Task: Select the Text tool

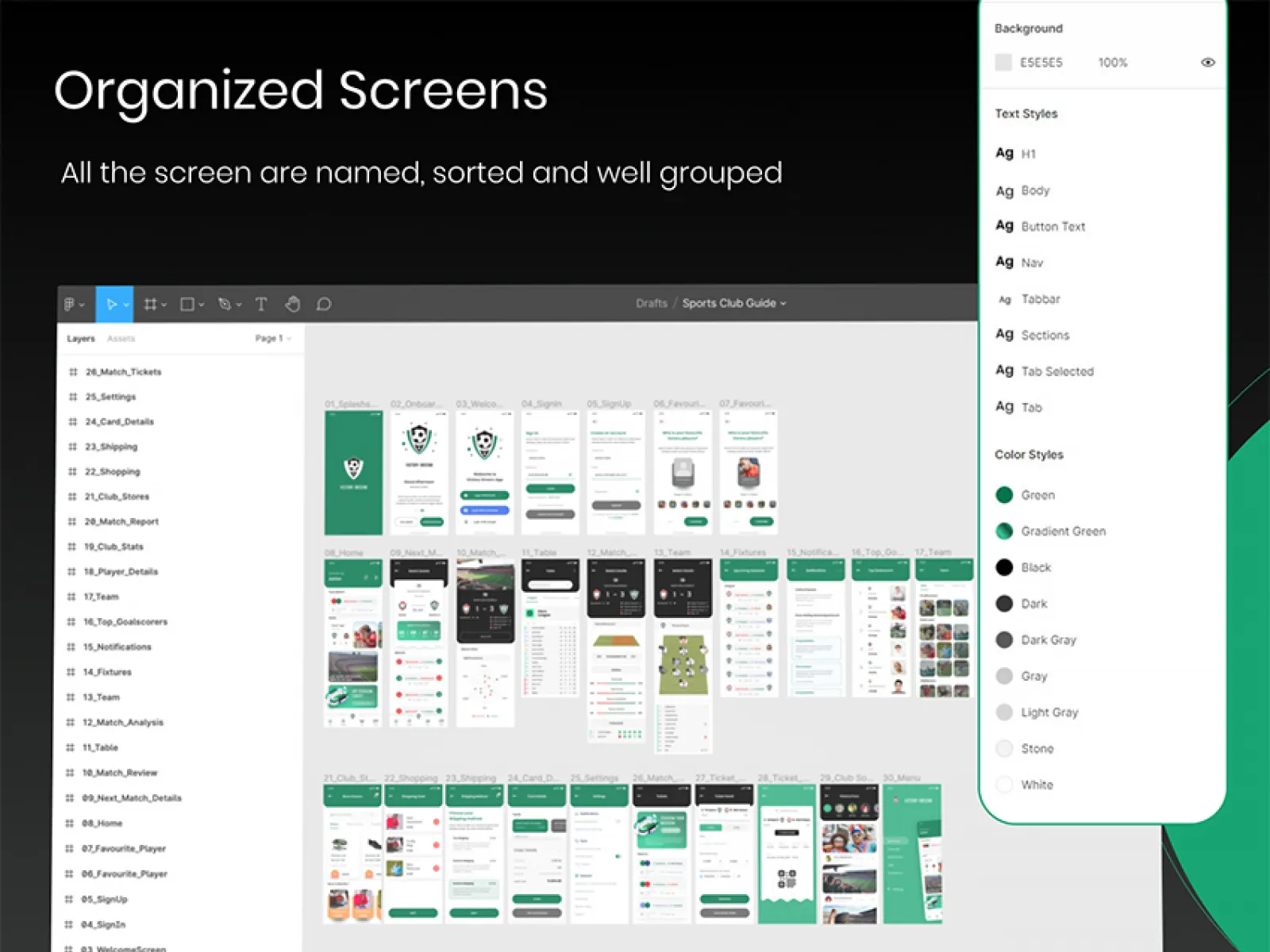Action: 260,304
